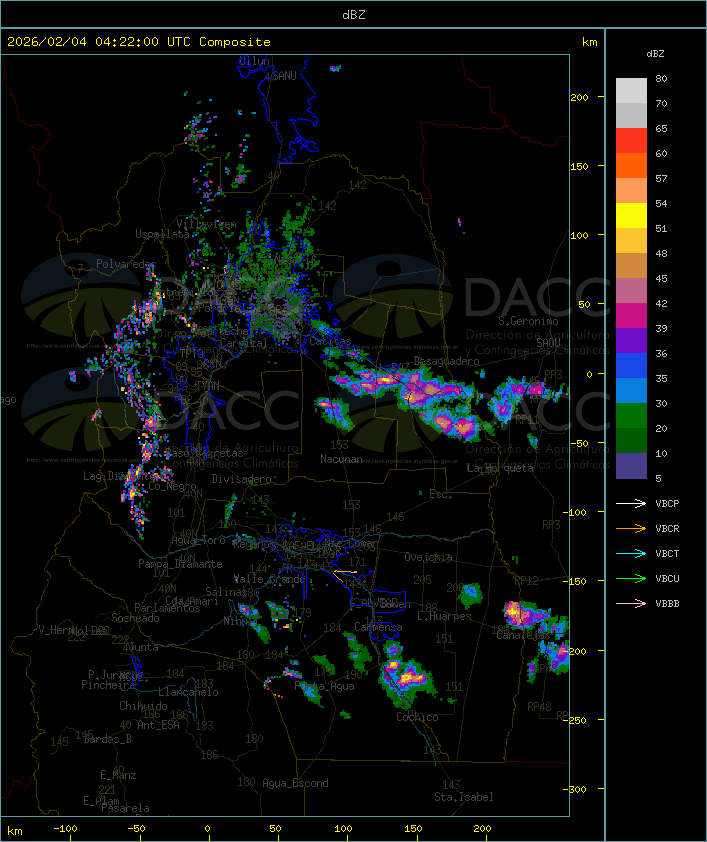707x842 pixels.
Task: Click the Desaguadero place label
Action: (446, 361)
